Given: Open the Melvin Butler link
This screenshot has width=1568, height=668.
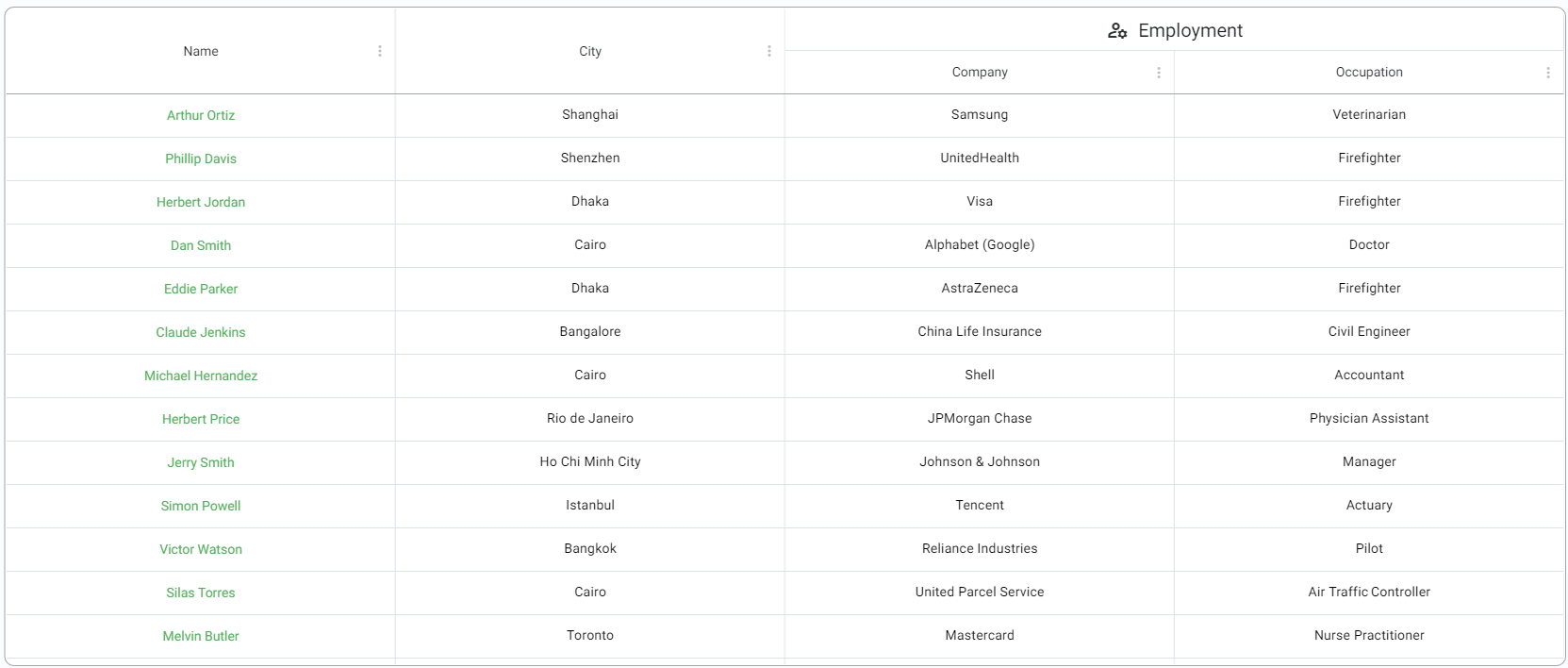Looking at the screenshot, I should click(201, 636).
